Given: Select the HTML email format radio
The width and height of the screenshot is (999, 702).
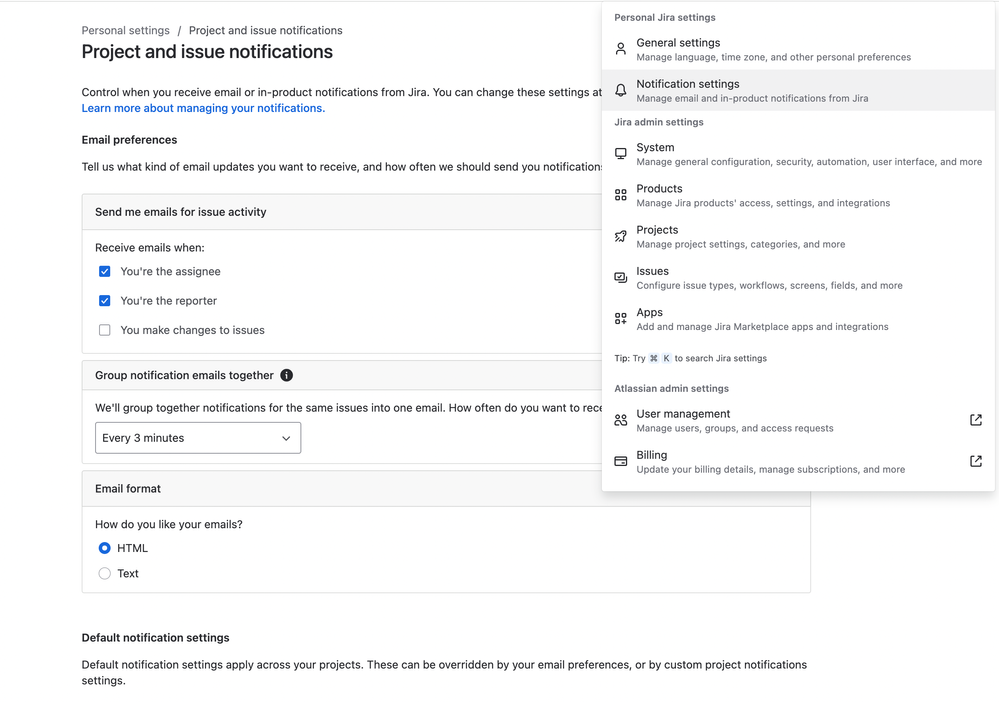Looking at the screenshot, I should [104, 548].
